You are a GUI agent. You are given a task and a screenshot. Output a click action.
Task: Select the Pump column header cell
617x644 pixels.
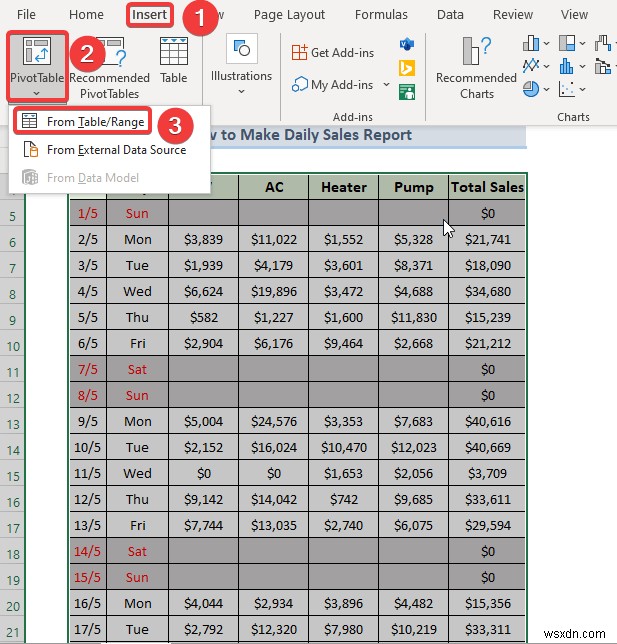click(413, 187)
